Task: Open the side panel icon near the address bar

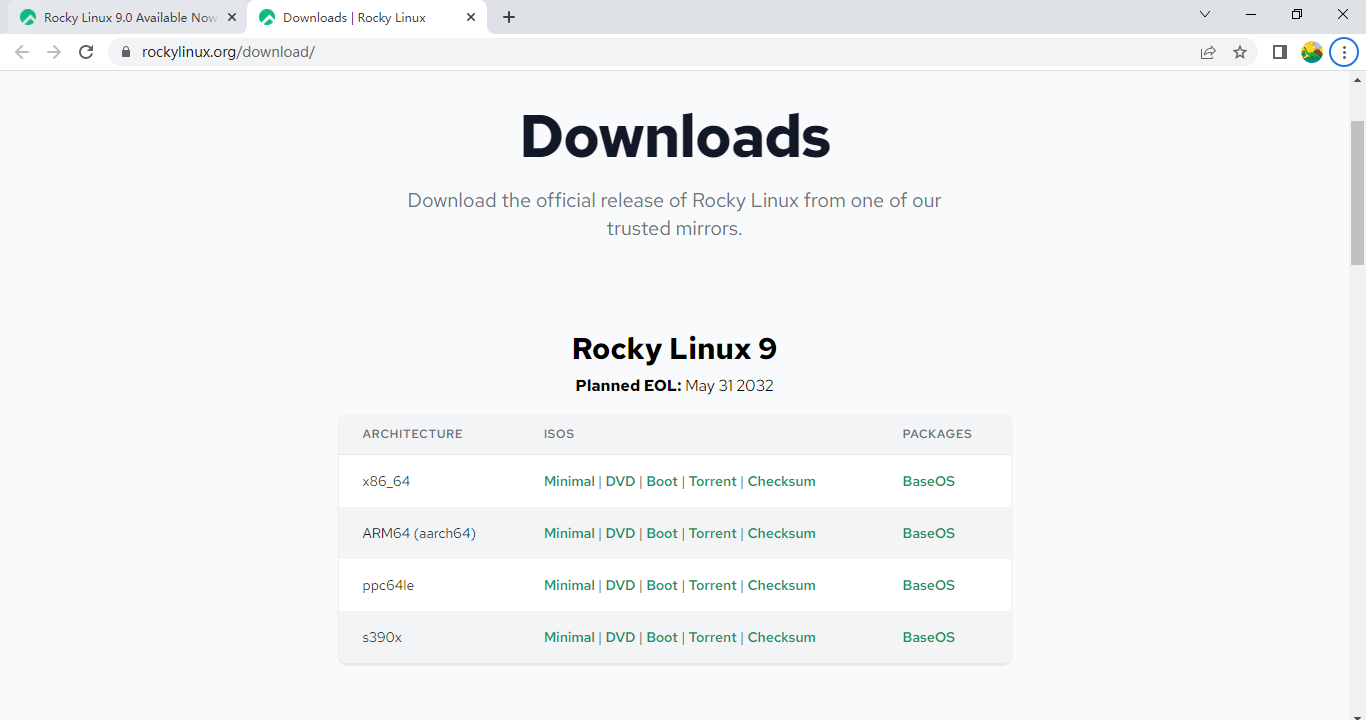Action: tap(1279, 51)
